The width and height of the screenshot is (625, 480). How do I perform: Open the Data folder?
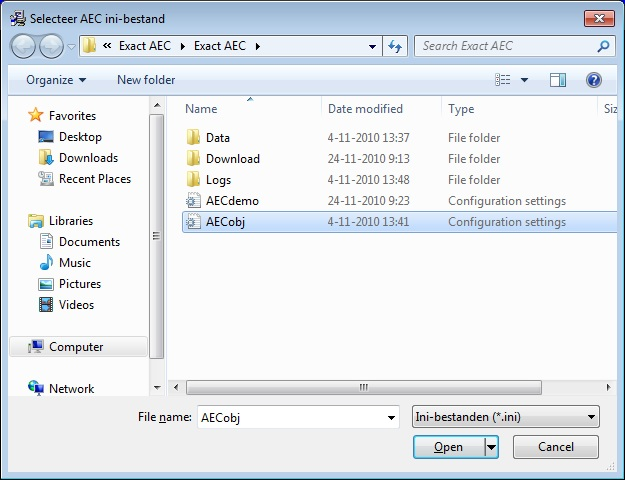click(x=217, y=138)
